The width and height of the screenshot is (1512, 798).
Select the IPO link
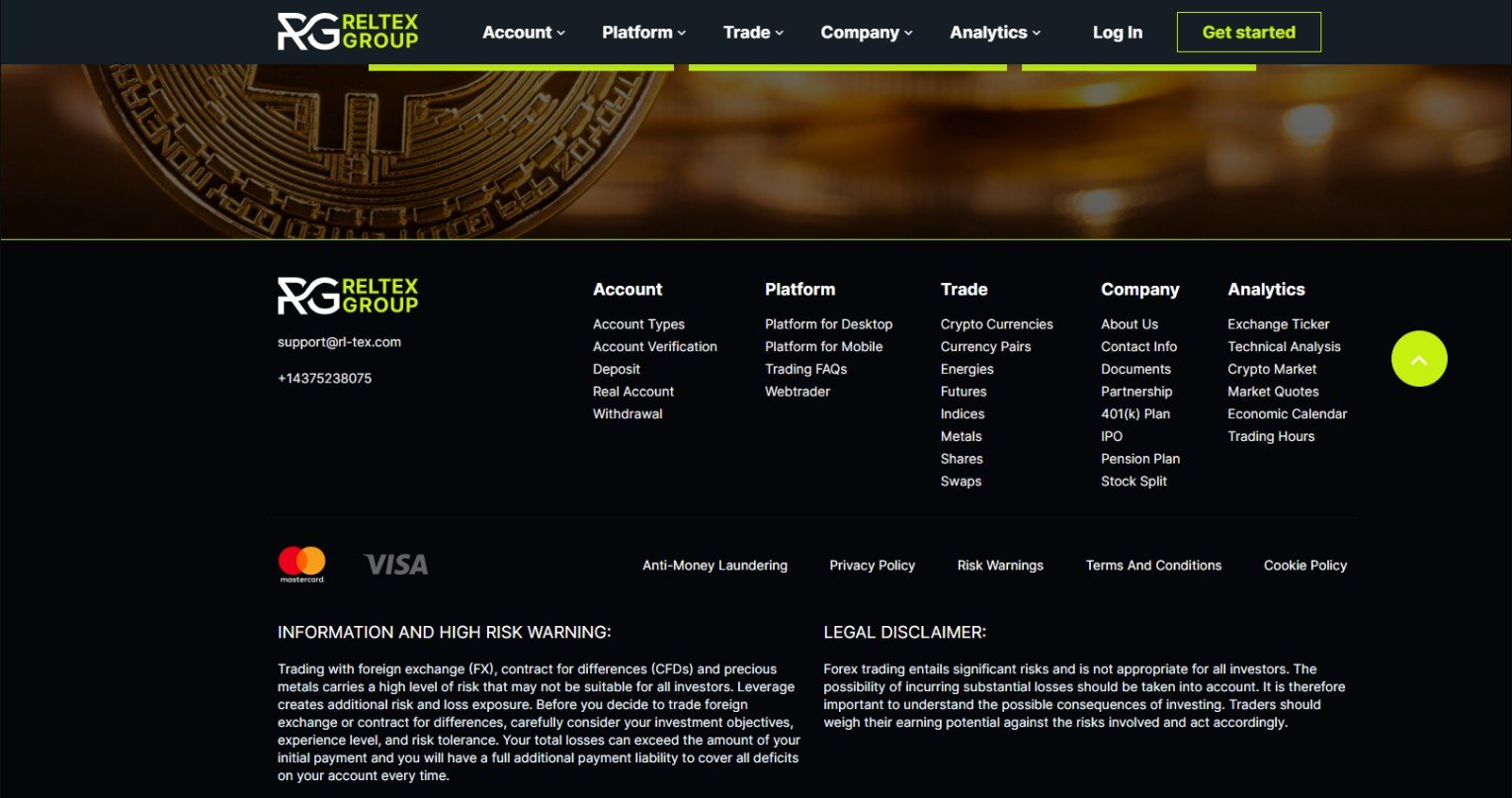[1112, 436]
